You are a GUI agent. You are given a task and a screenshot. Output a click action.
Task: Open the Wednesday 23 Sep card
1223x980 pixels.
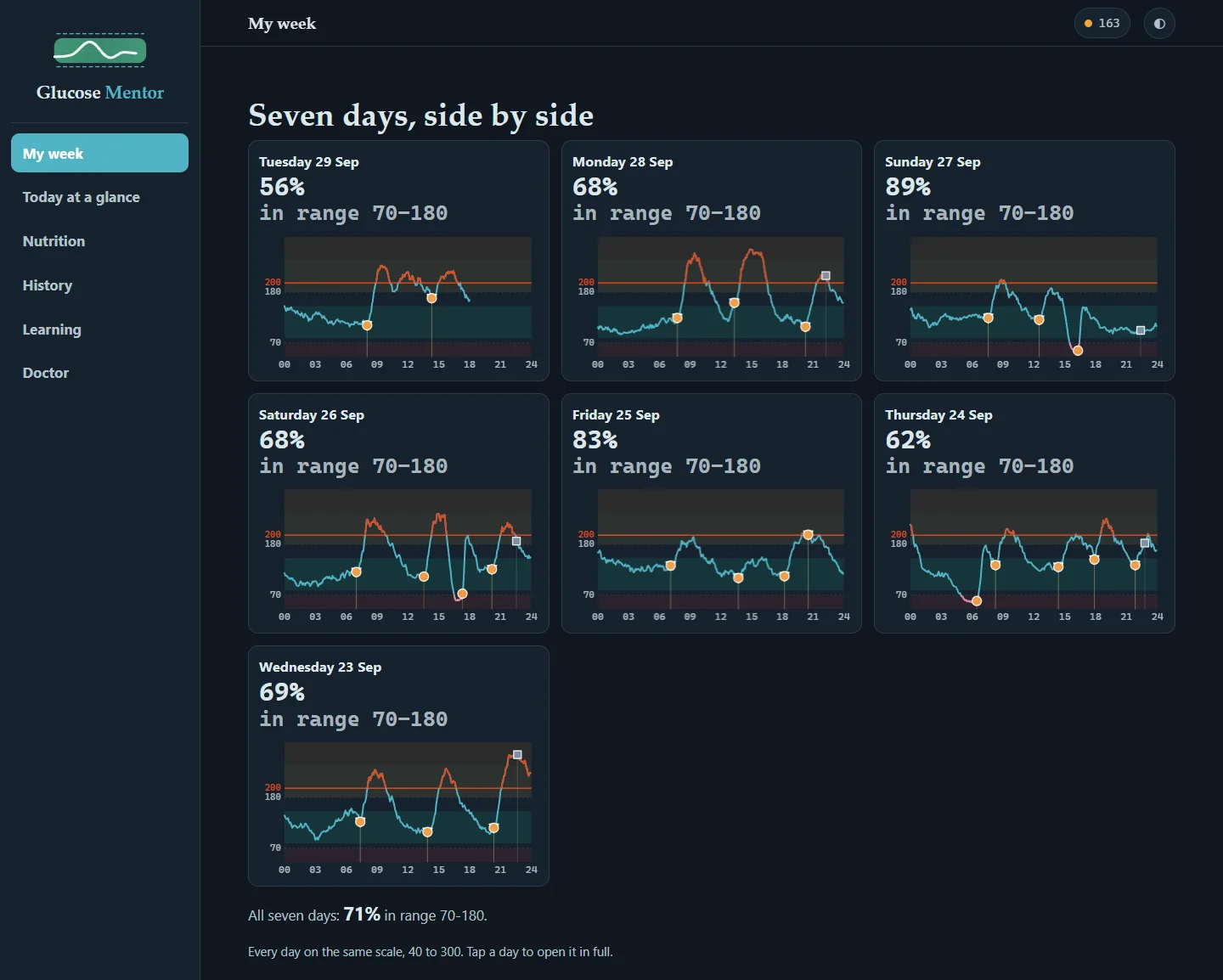click(x=398, y=766)
